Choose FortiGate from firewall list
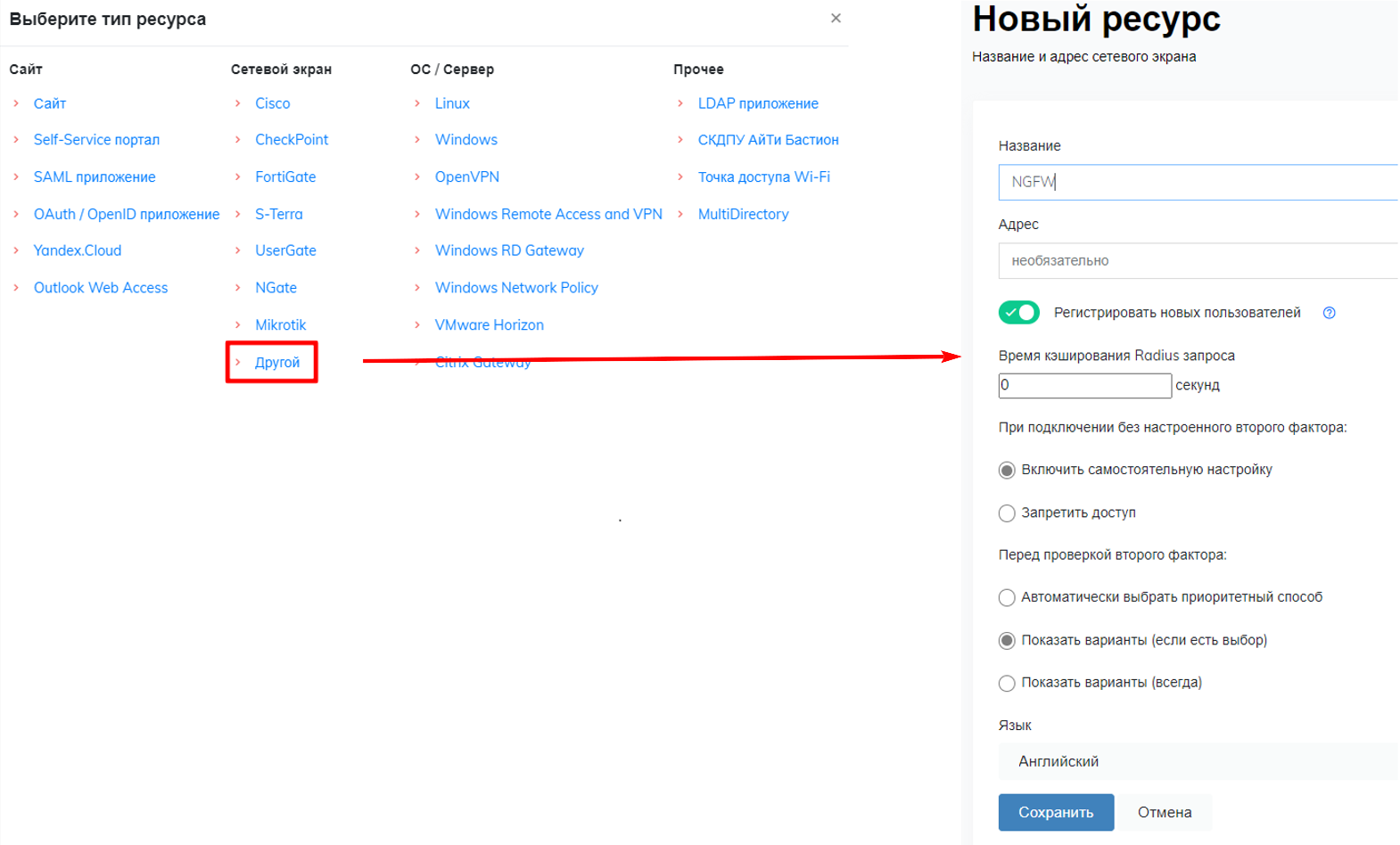This screenshot has height=845, width=1400. click(x=285, y=177)
